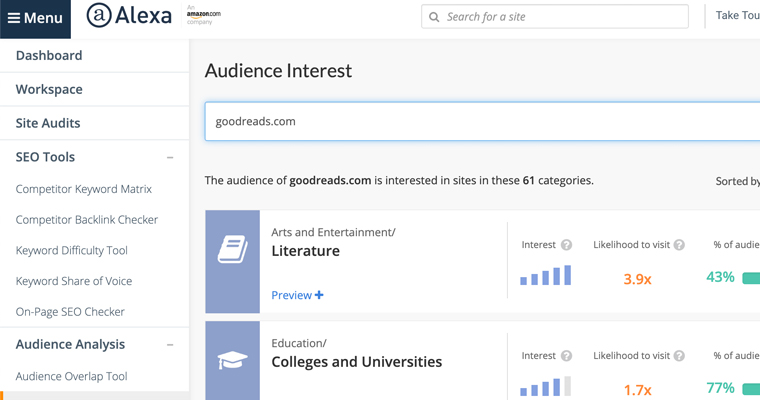
Task: Click the Literature book category icon
Action: point(232,250)
